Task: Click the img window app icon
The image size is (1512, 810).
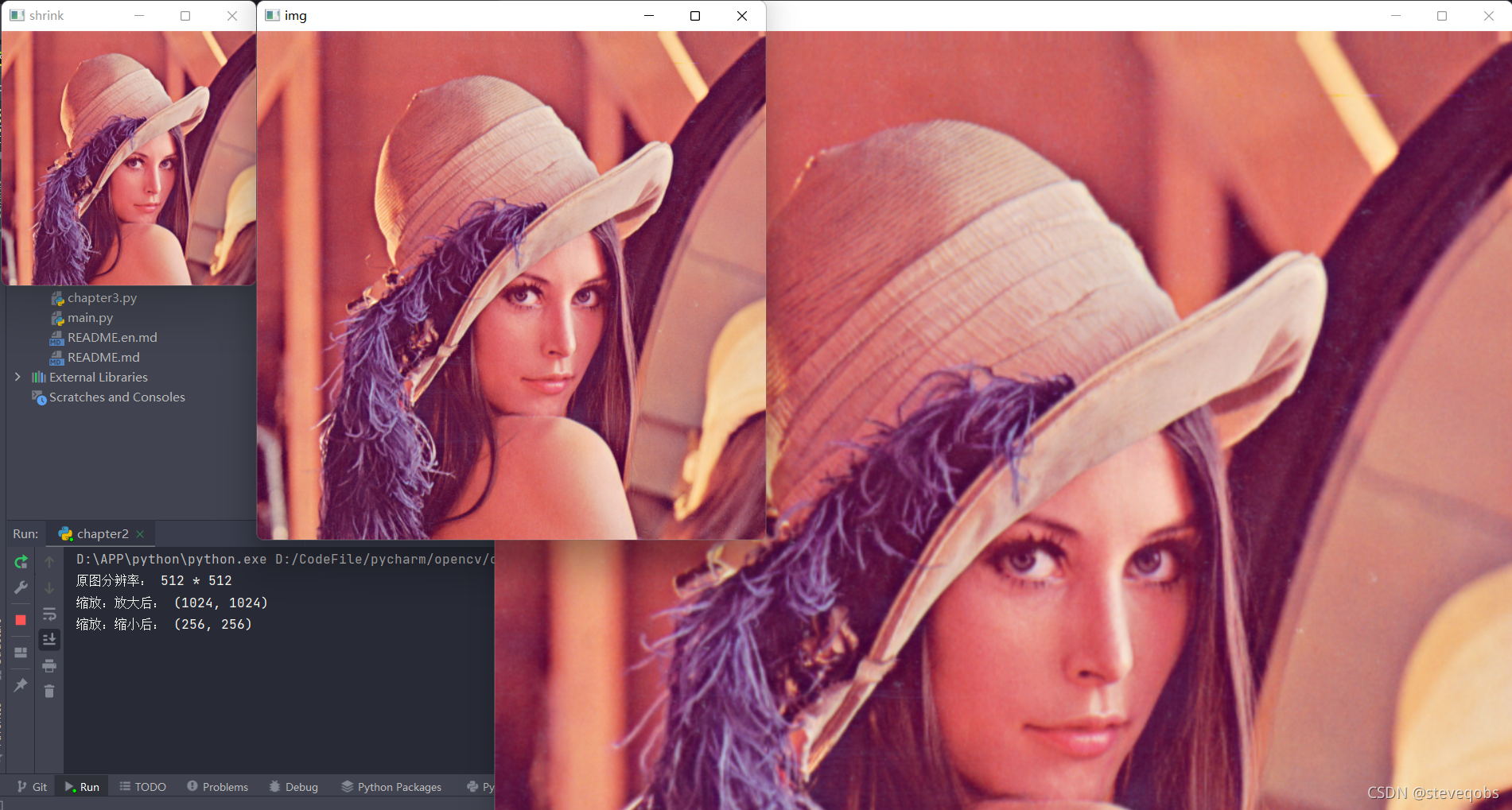Action: point(273,15)
